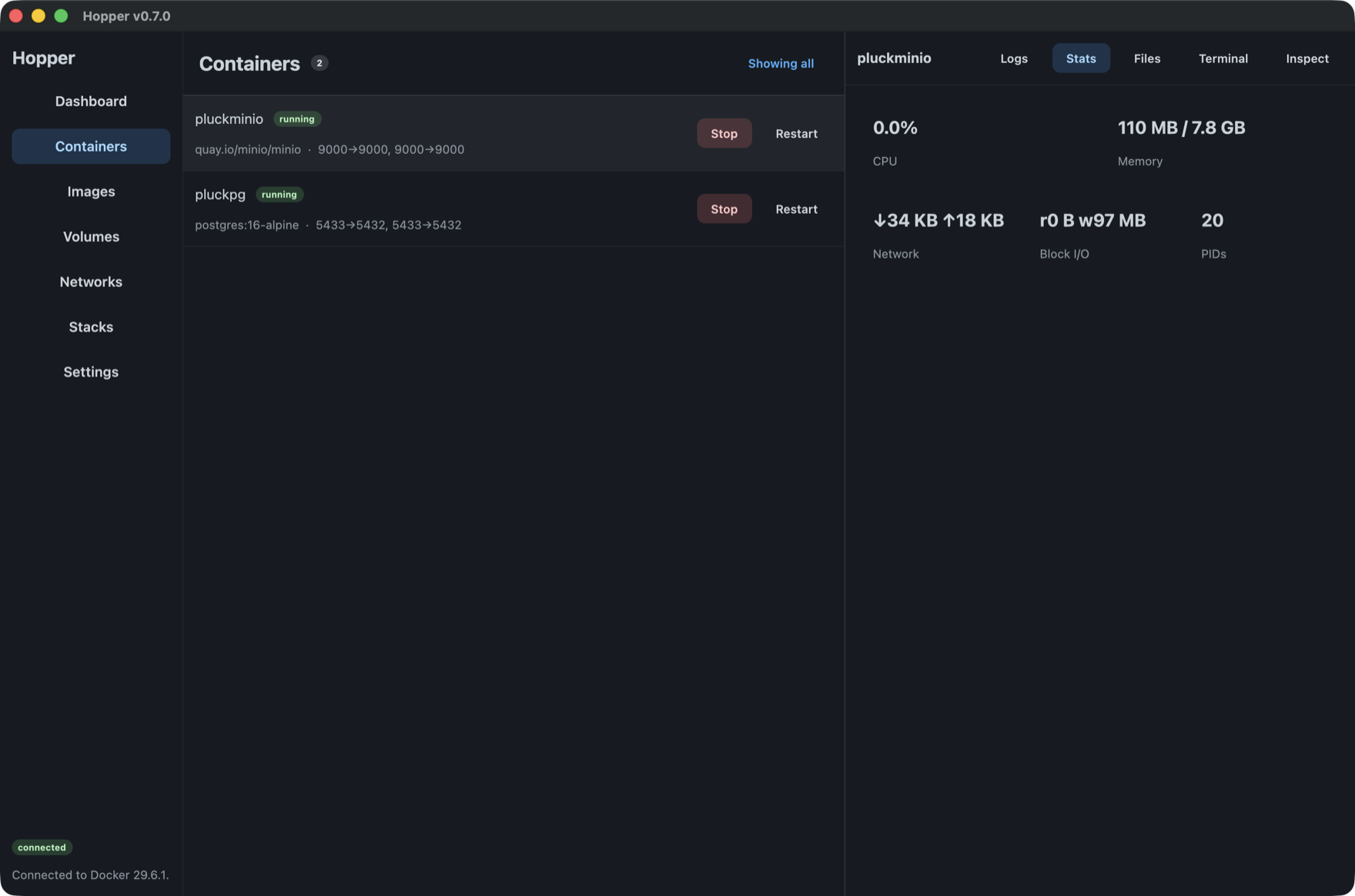The height and width of the screenshot is (896, 1355).
Task: Click the pluckminio running status badge
Action: point(296,119)
